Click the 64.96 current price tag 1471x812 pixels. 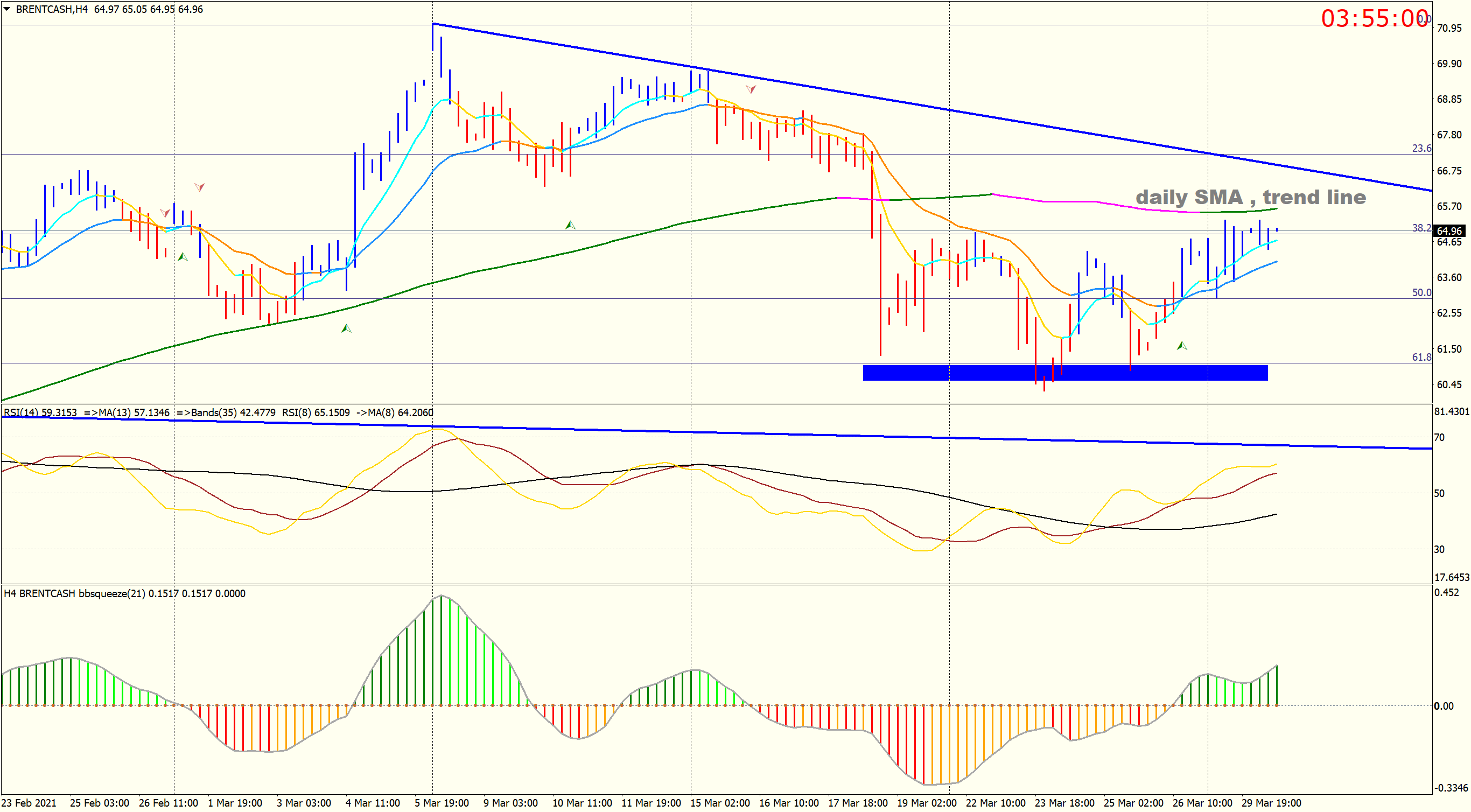point(1449,230)
